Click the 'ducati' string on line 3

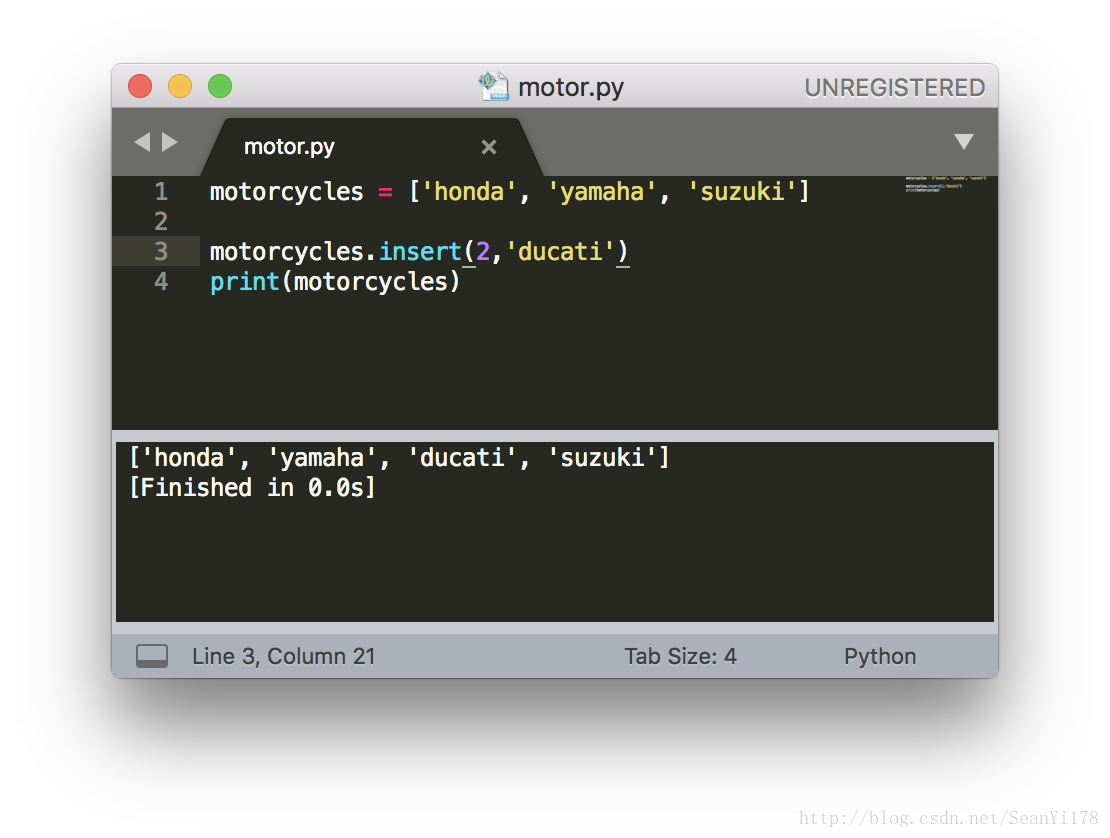click(561, 251)
